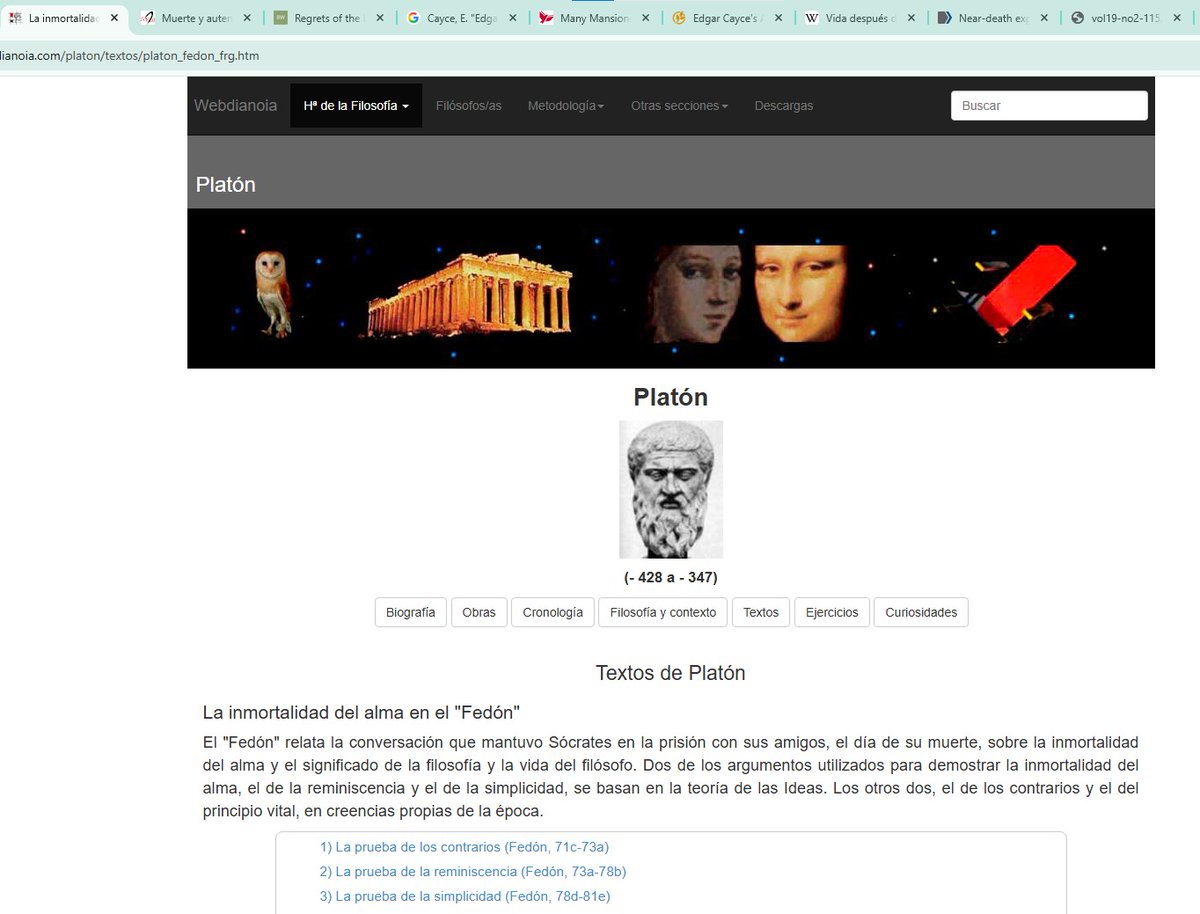The height and width of the screenshot is (914, 1200).
Task: Open the 'Curiosidades' button
Action: click(921, 613)
